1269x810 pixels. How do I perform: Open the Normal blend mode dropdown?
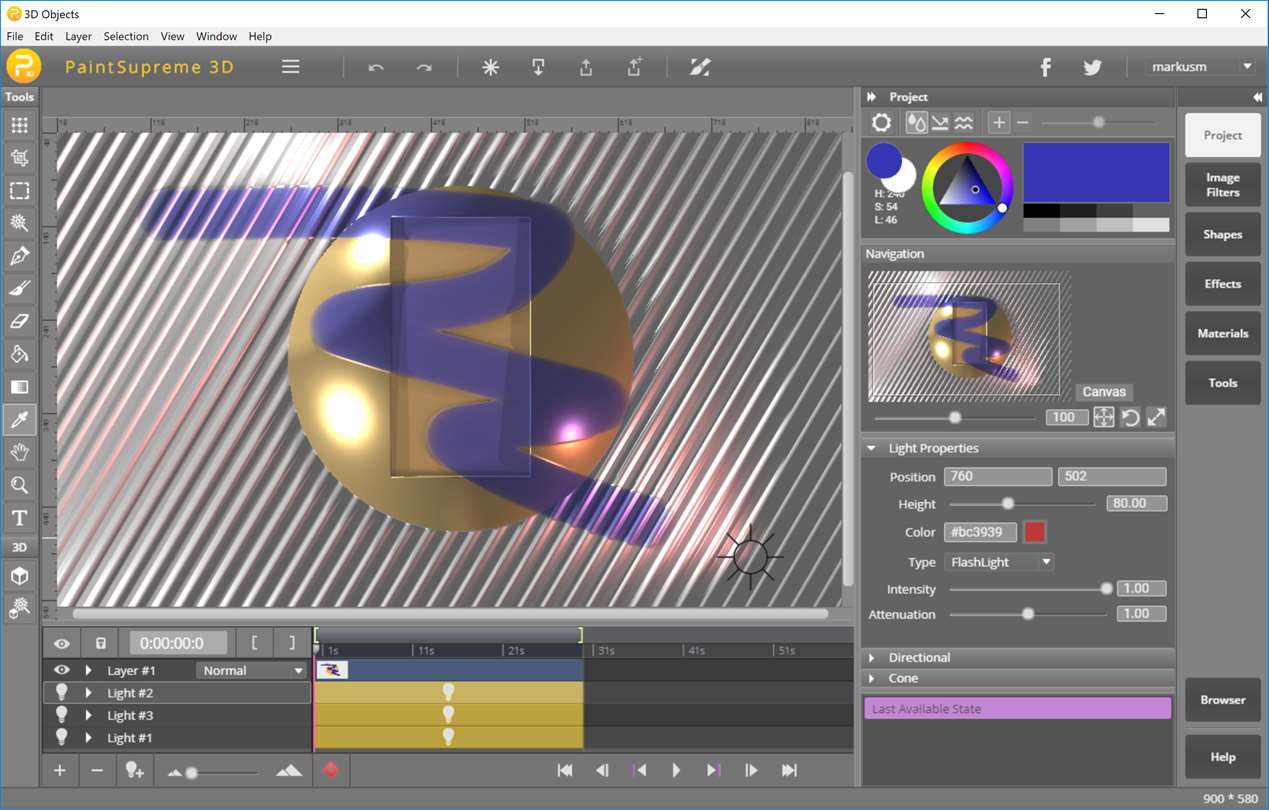pyautogui.click(x=252, y=670)
